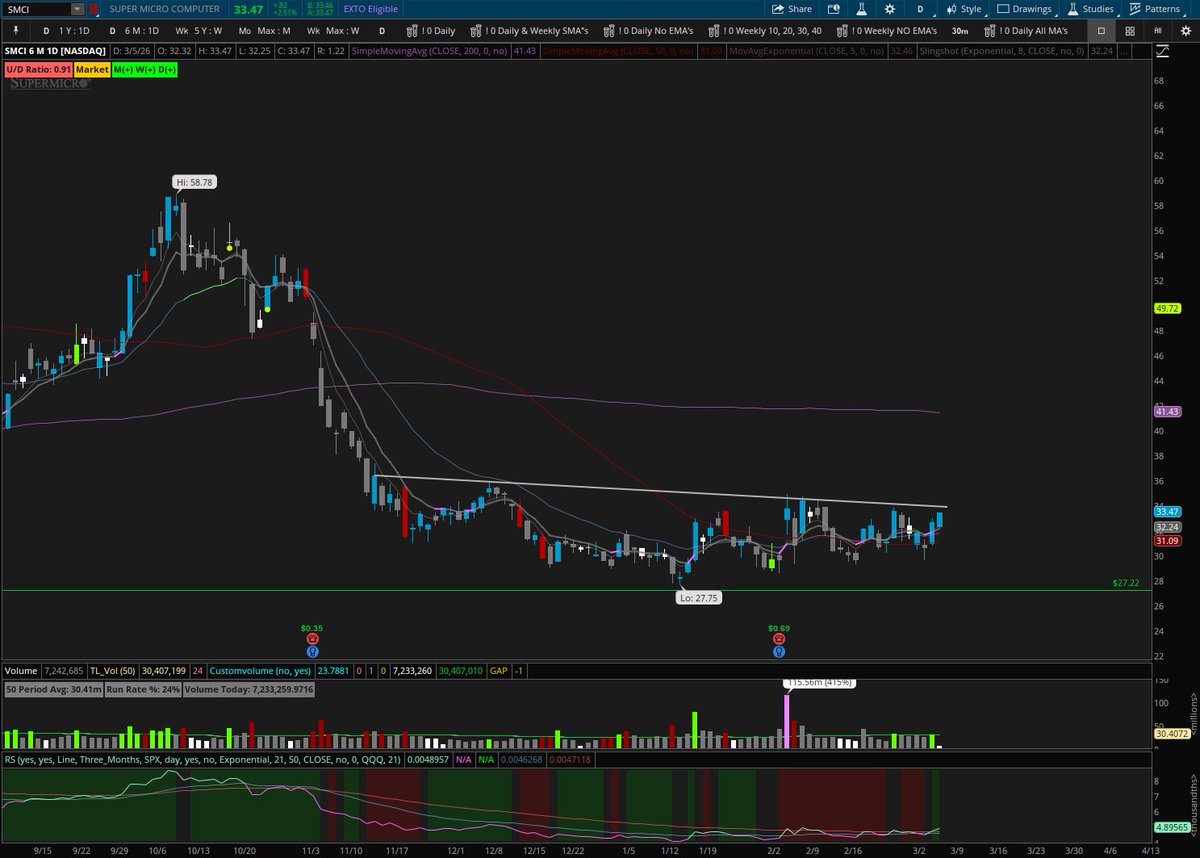The image size is (1200, 858).
Task: Click the yellow Market label
Action: click(x=92, y=70)
